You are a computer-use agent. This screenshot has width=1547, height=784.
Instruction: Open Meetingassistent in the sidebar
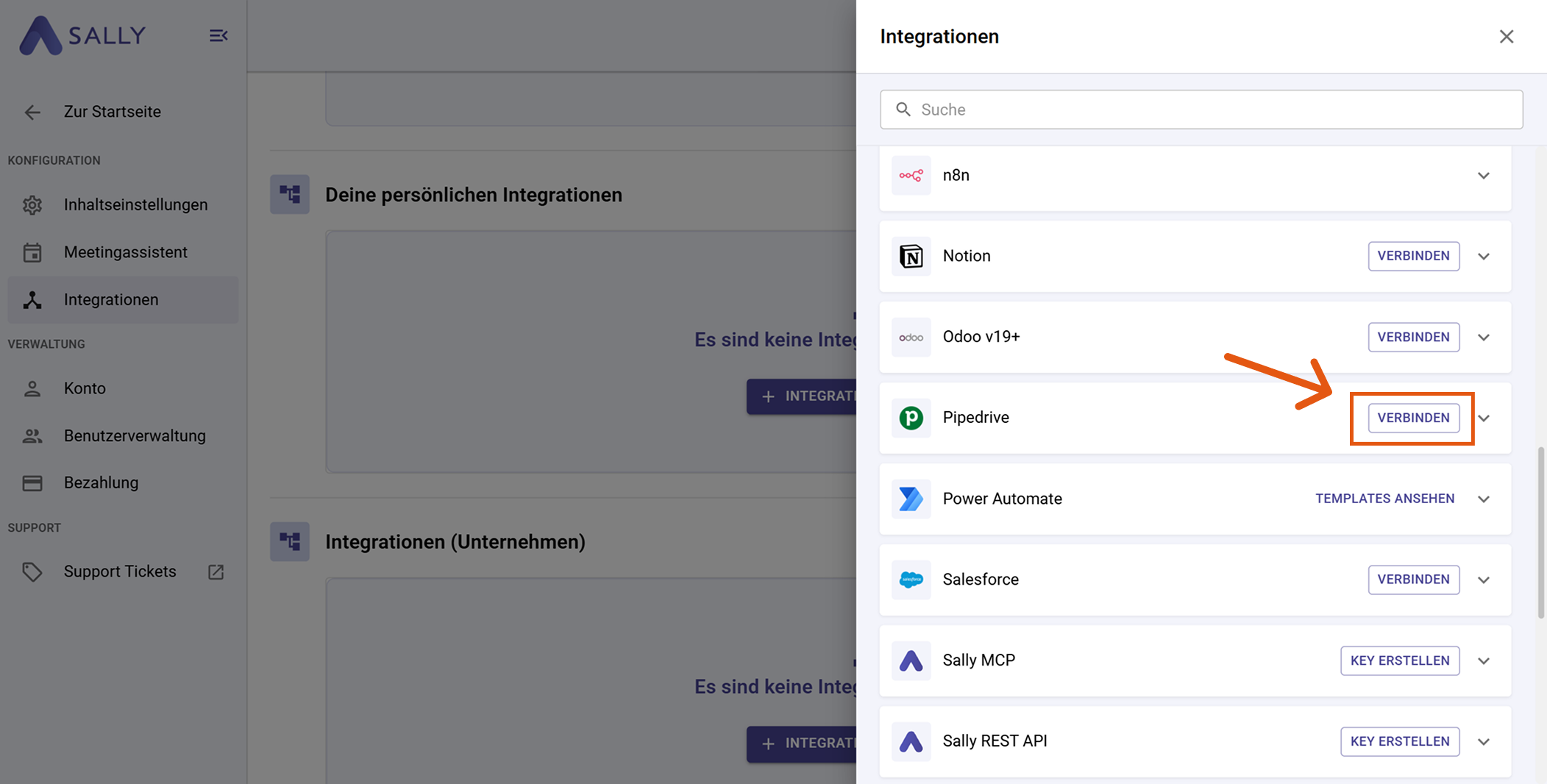[123, 252]
